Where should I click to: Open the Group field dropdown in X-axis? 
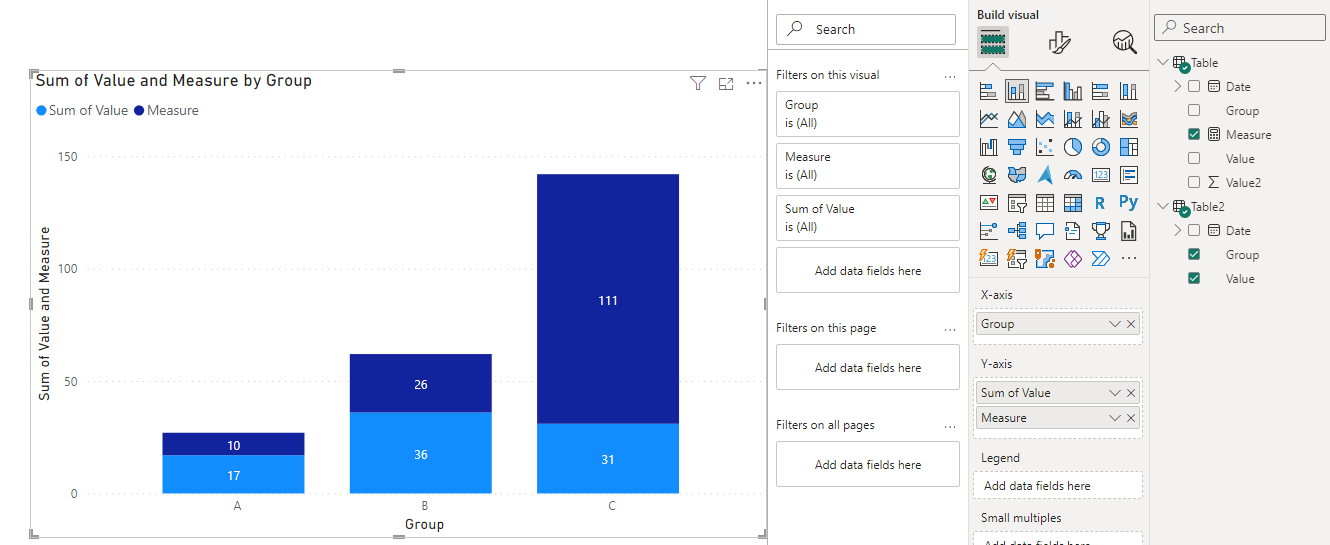click(1115, 324)
